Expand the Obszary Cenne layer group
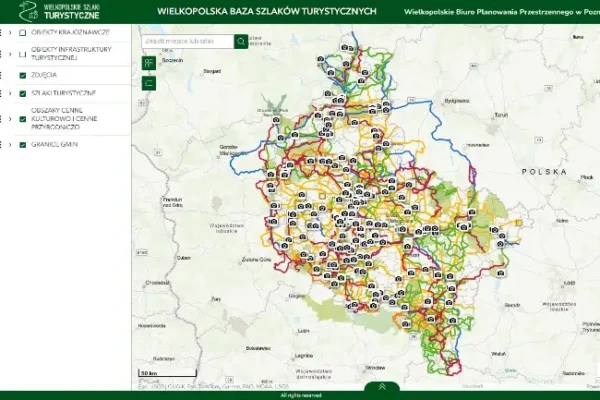 click(x=10, y=119)
